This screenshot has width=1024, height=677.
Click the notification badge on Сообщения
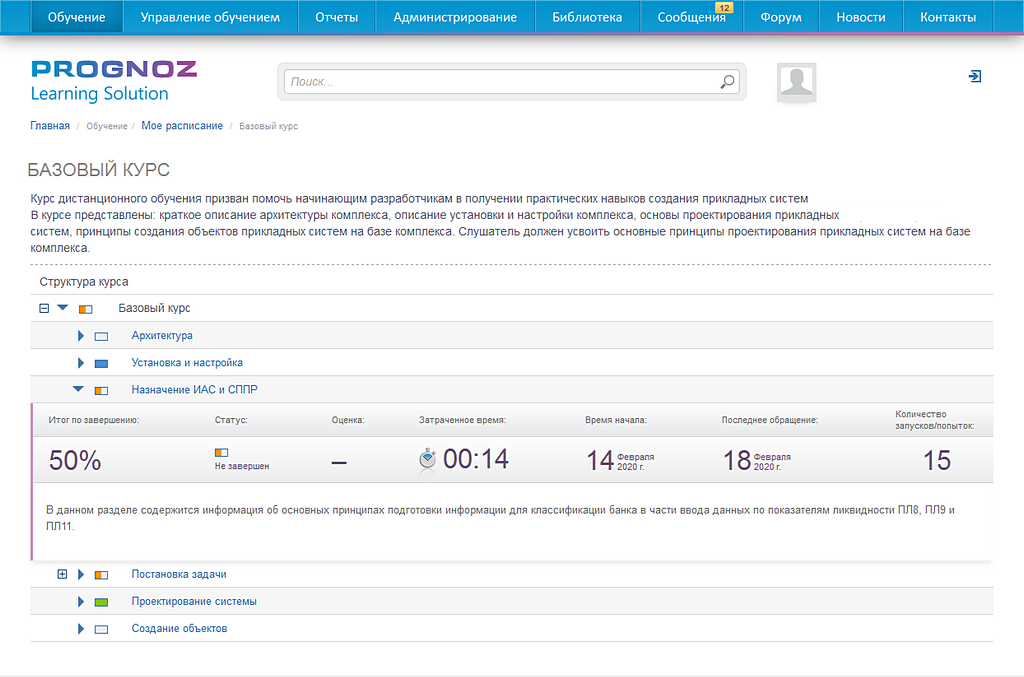pos(724,8)
